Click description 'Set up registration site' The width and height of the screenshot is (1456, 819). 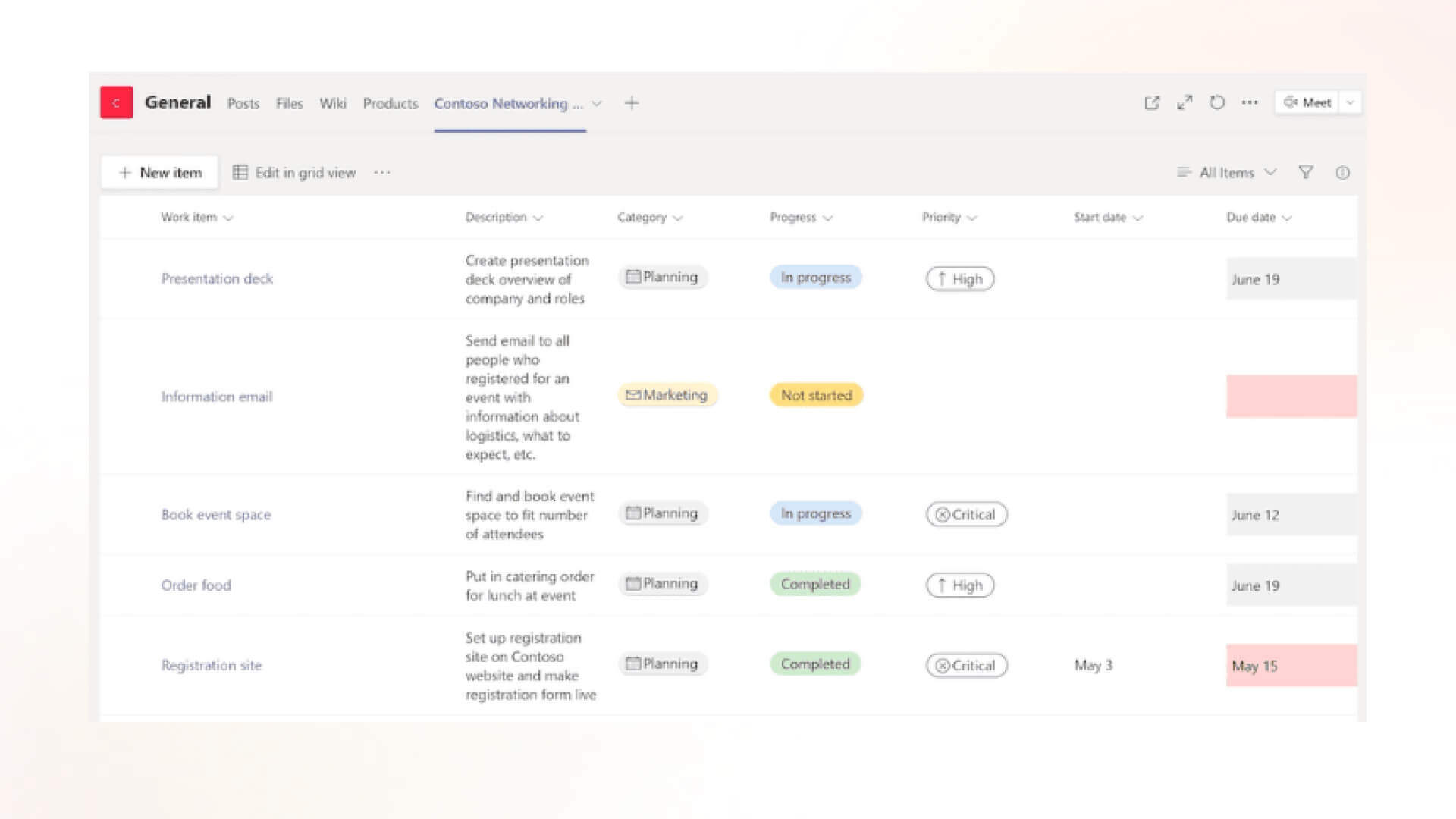(531, 666)
